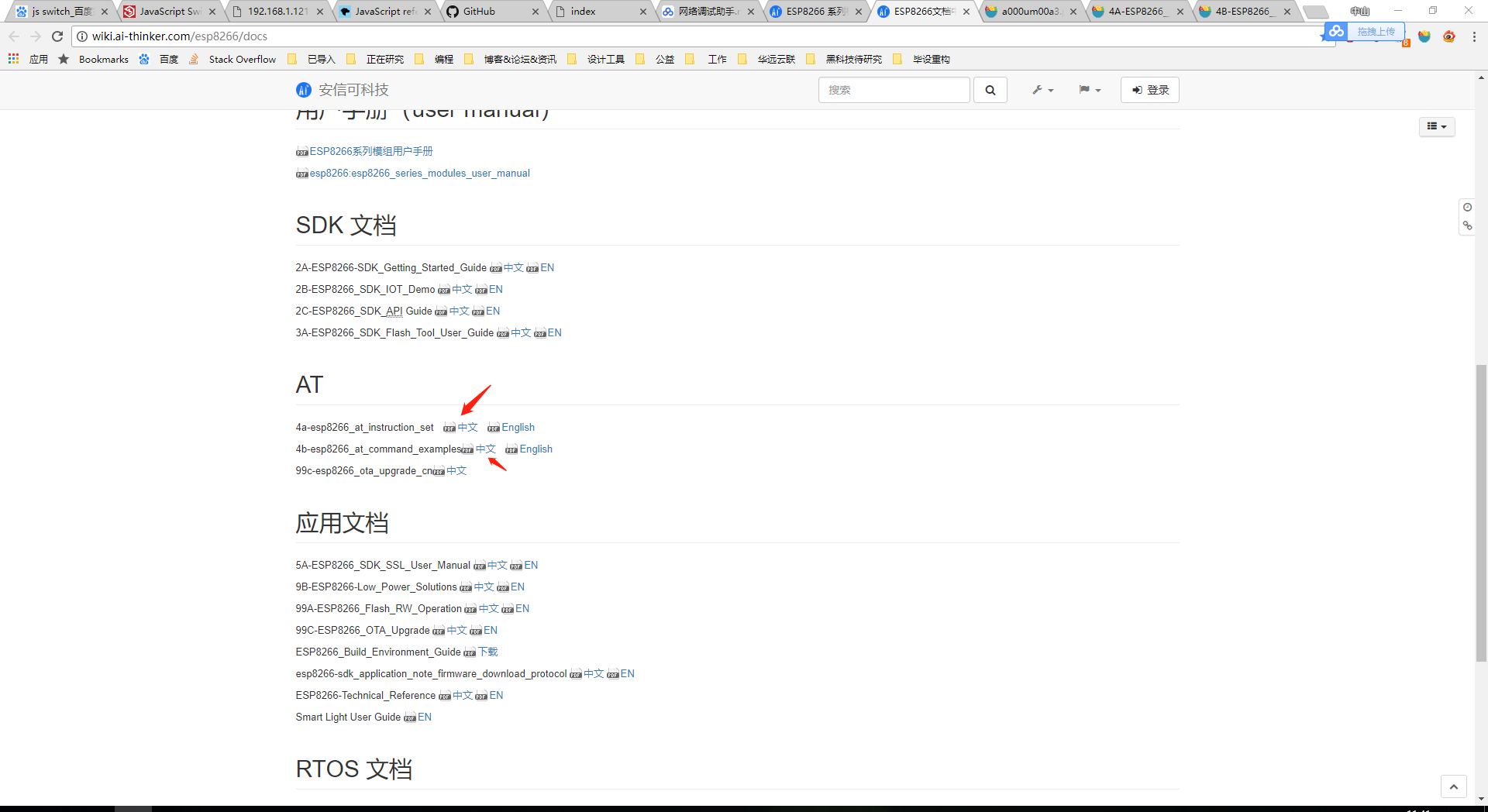The image size is (1488, 812).
Task: Open EN version of 2C SDK API Guide
Action: (493, 311)
